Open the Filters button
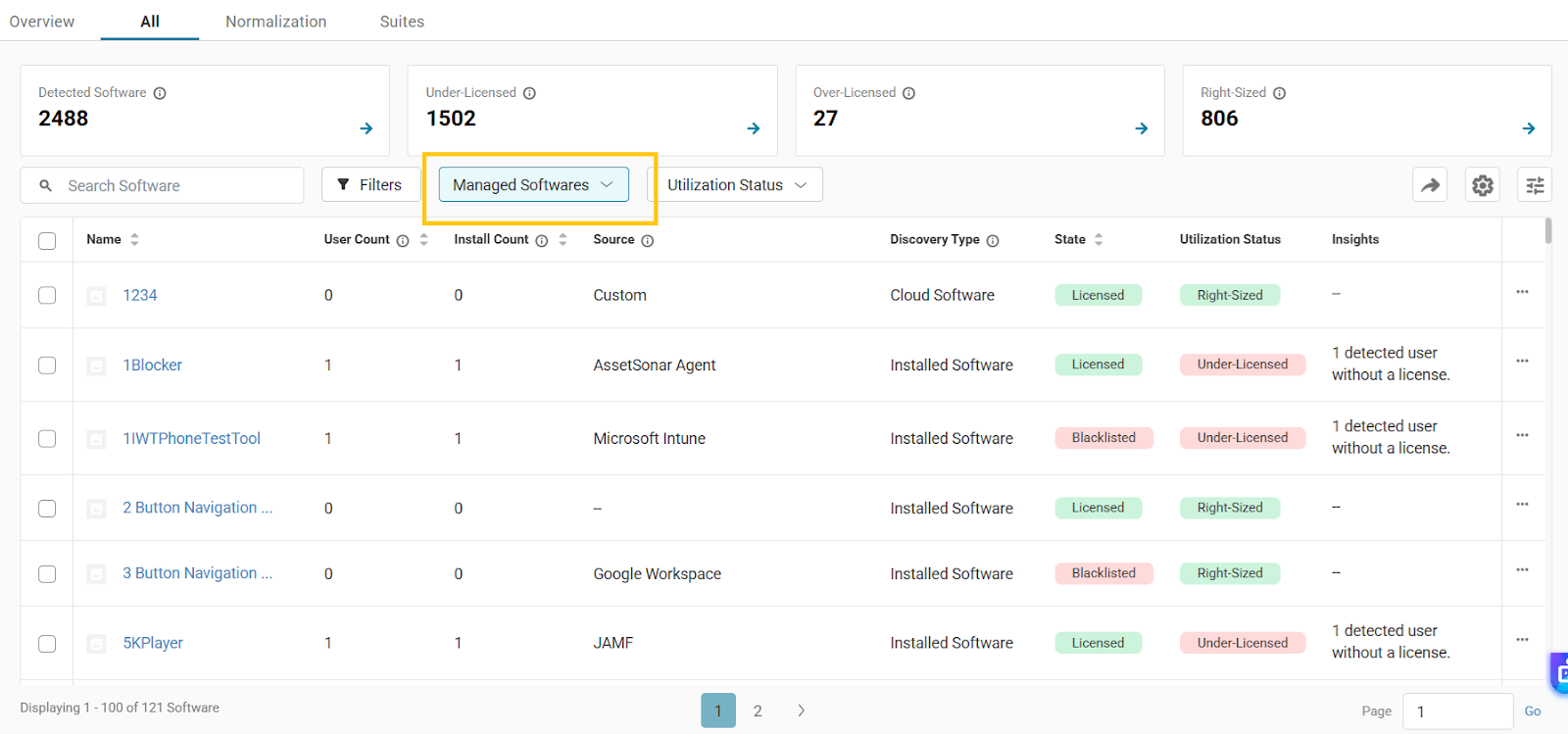Image resolution: width=1568 pixels, height=734 pixels. click(x=370, y=185)
